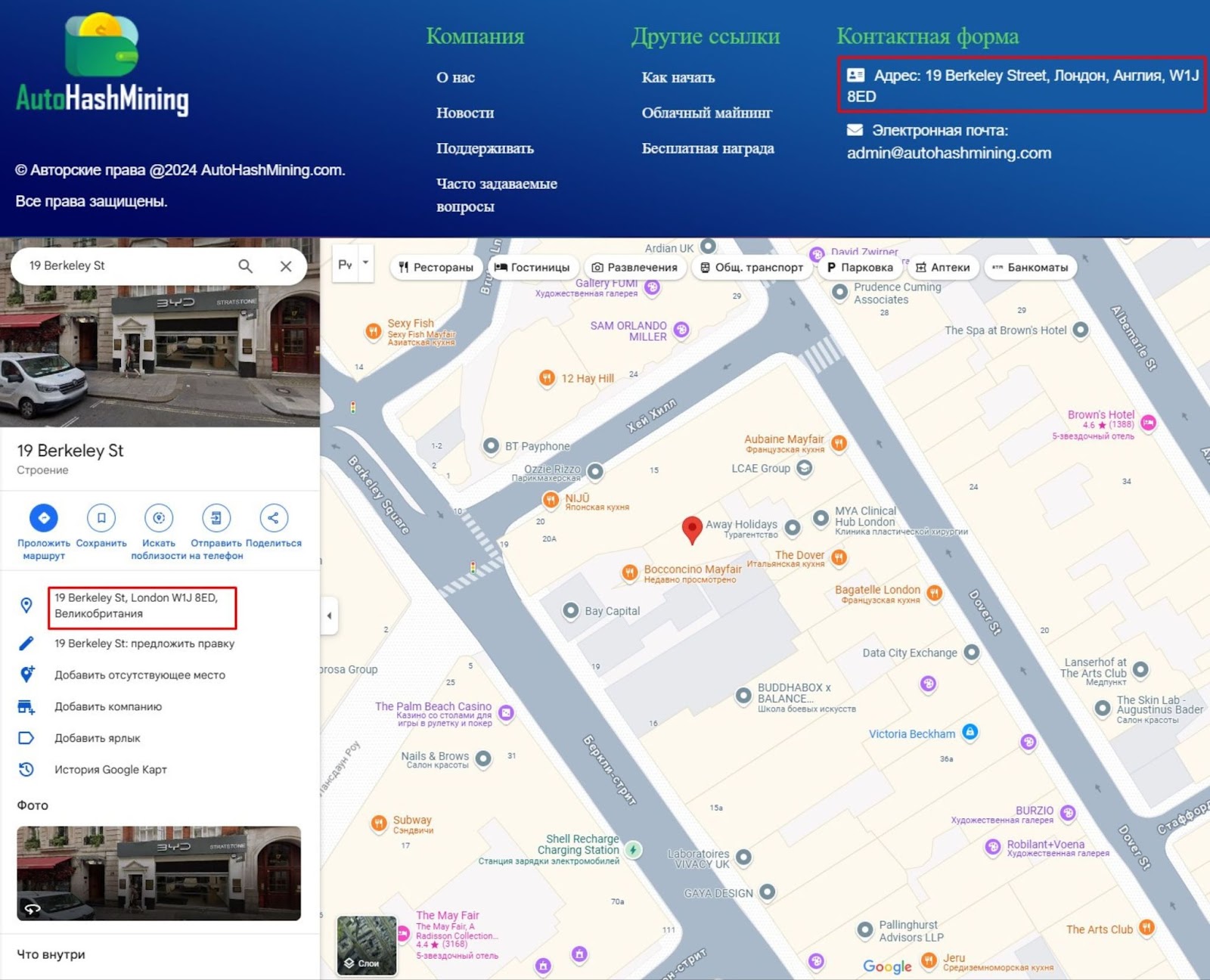Click Добавить отсутствующее место
Screen dimensions: 1210x980
(x=140, y=675)
